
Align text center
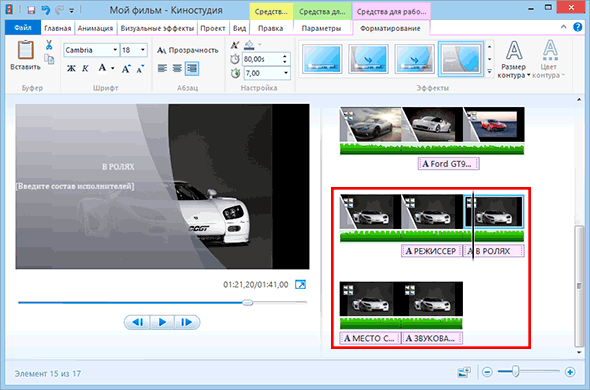[x=177, y=69]
